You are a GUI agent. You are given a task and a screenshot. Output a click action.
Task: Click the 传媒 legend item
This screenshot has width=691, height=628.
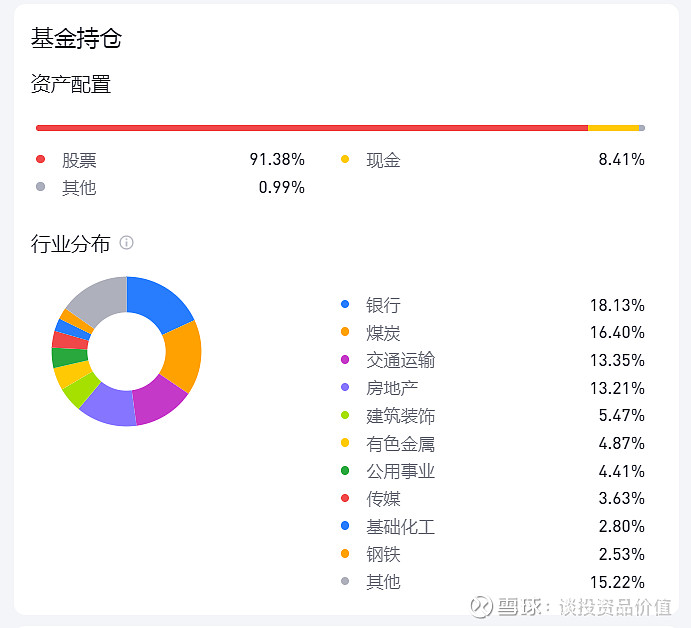point(383,499)
